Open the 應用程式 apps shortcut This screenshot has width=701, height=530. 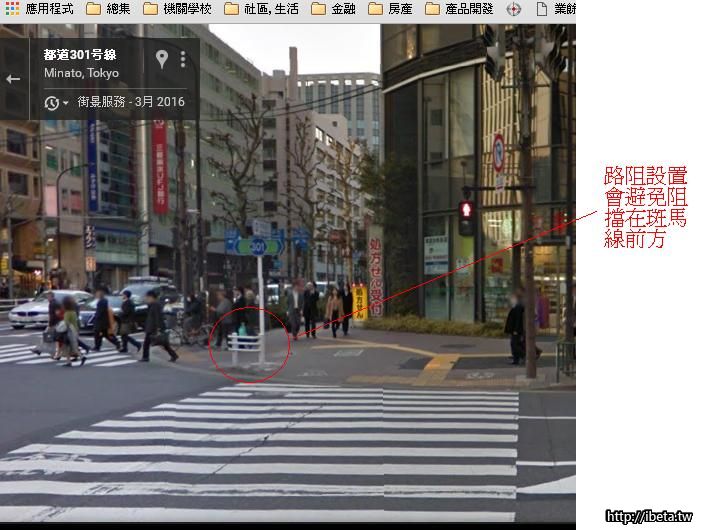[x=40, y=9]
